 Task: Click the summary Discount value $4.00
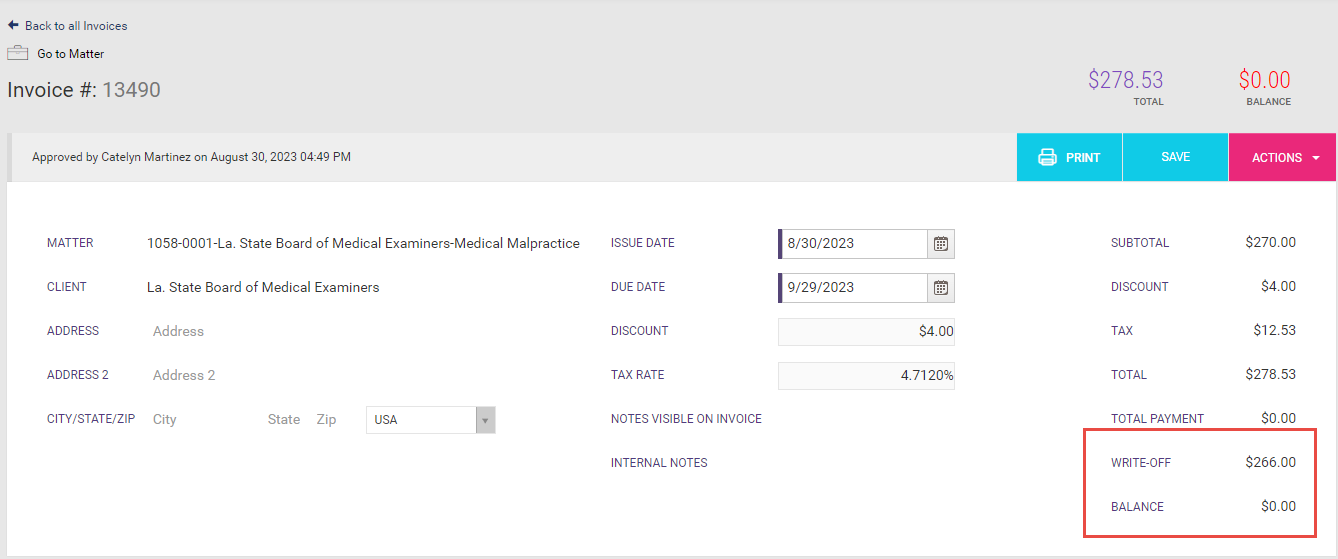pos(1279,287)
